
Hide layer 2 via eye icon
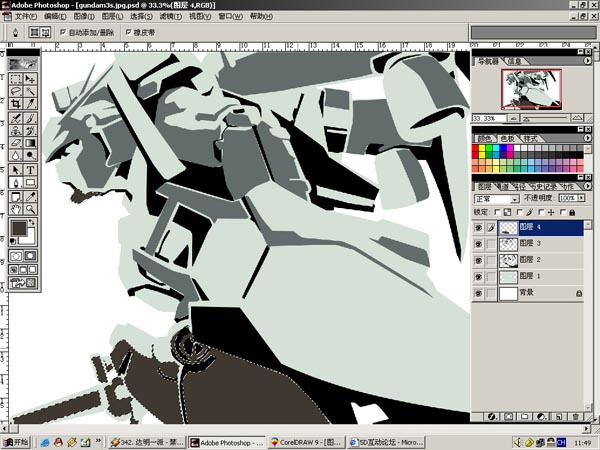(x=478, y=261)
